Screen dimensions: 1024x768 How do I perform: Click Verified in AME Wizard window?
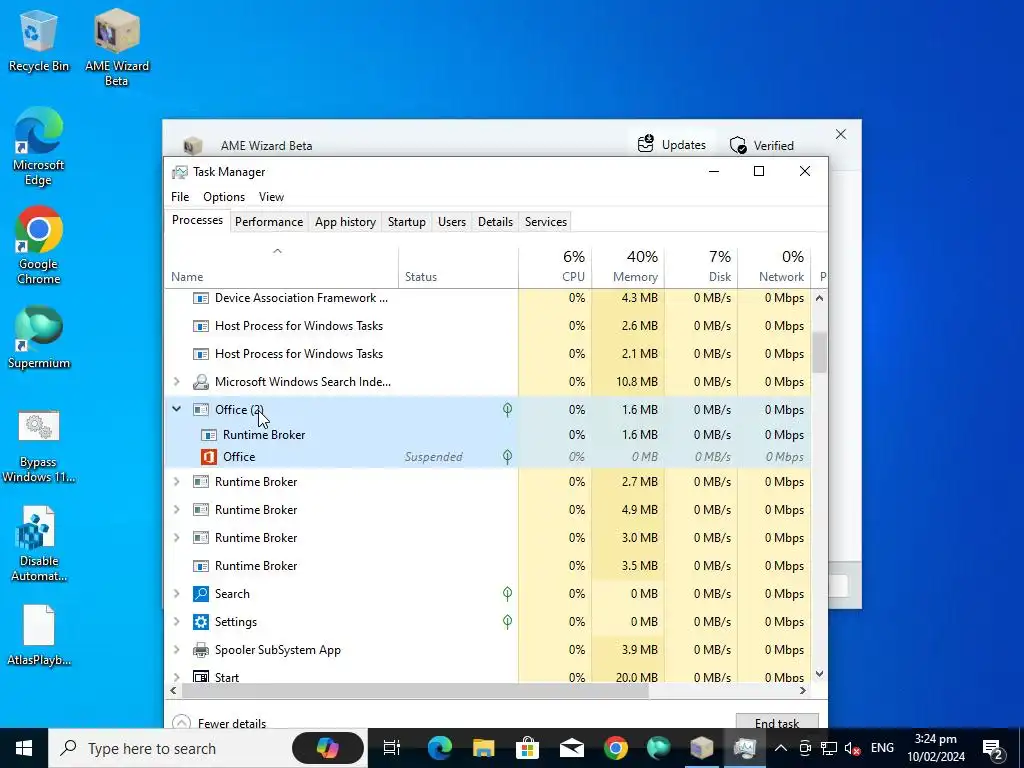pyautogui.click(x=762, y=145)
